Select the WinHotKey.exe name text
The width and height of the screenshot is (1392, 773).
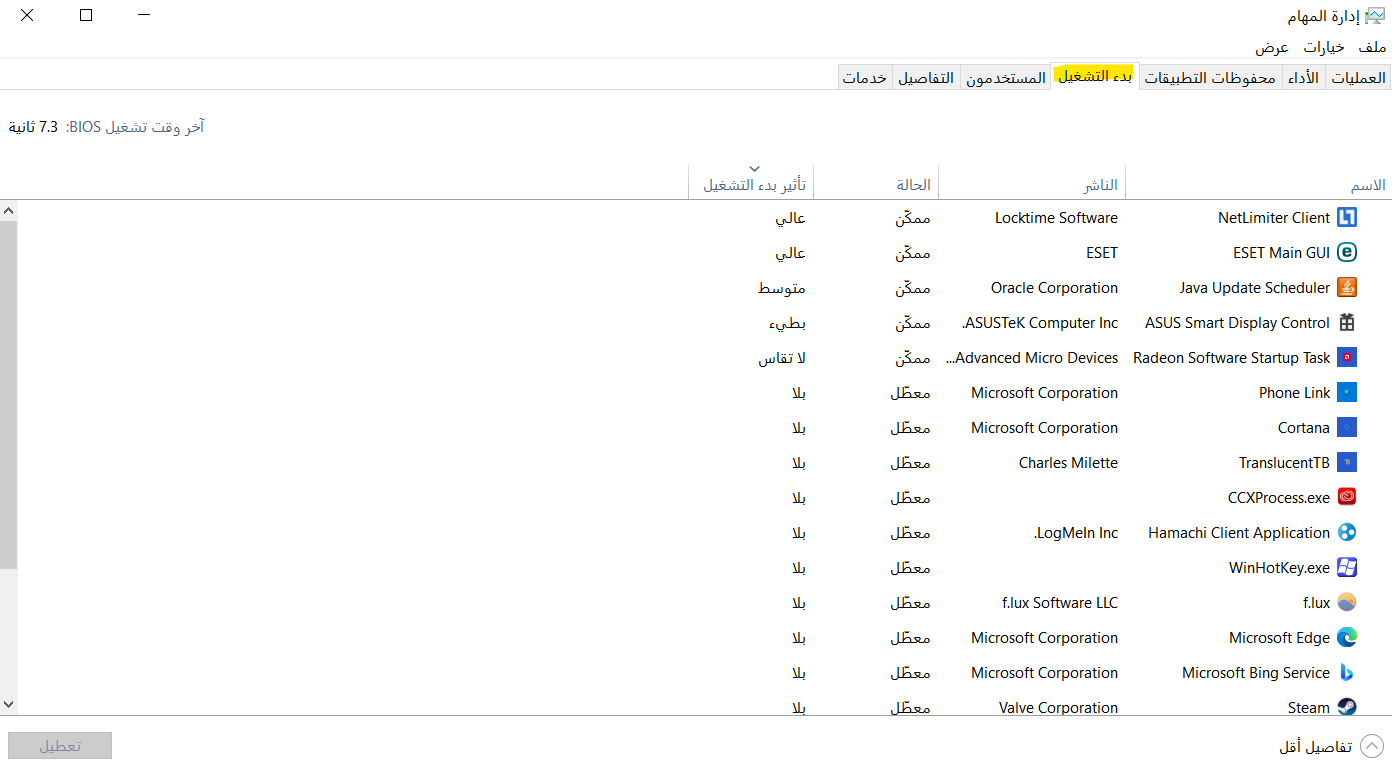(x=1280, y=568)
